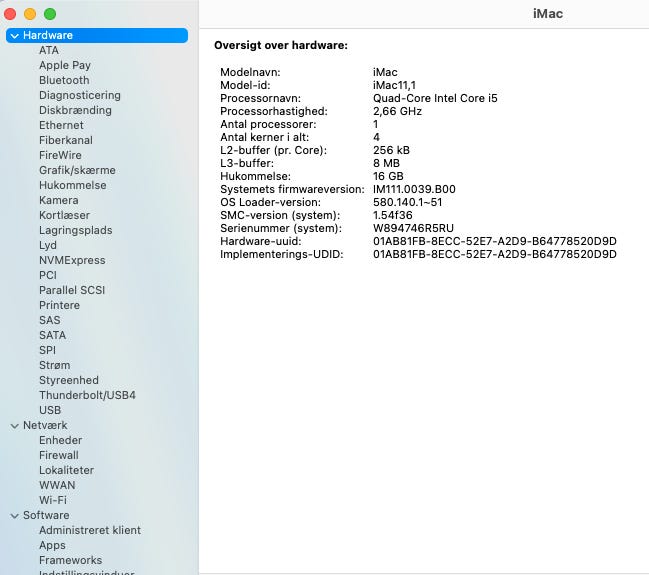Viewport: 649px width, 575px height.
Task: Select the Netværk category label
Action: tap(45, 426)
